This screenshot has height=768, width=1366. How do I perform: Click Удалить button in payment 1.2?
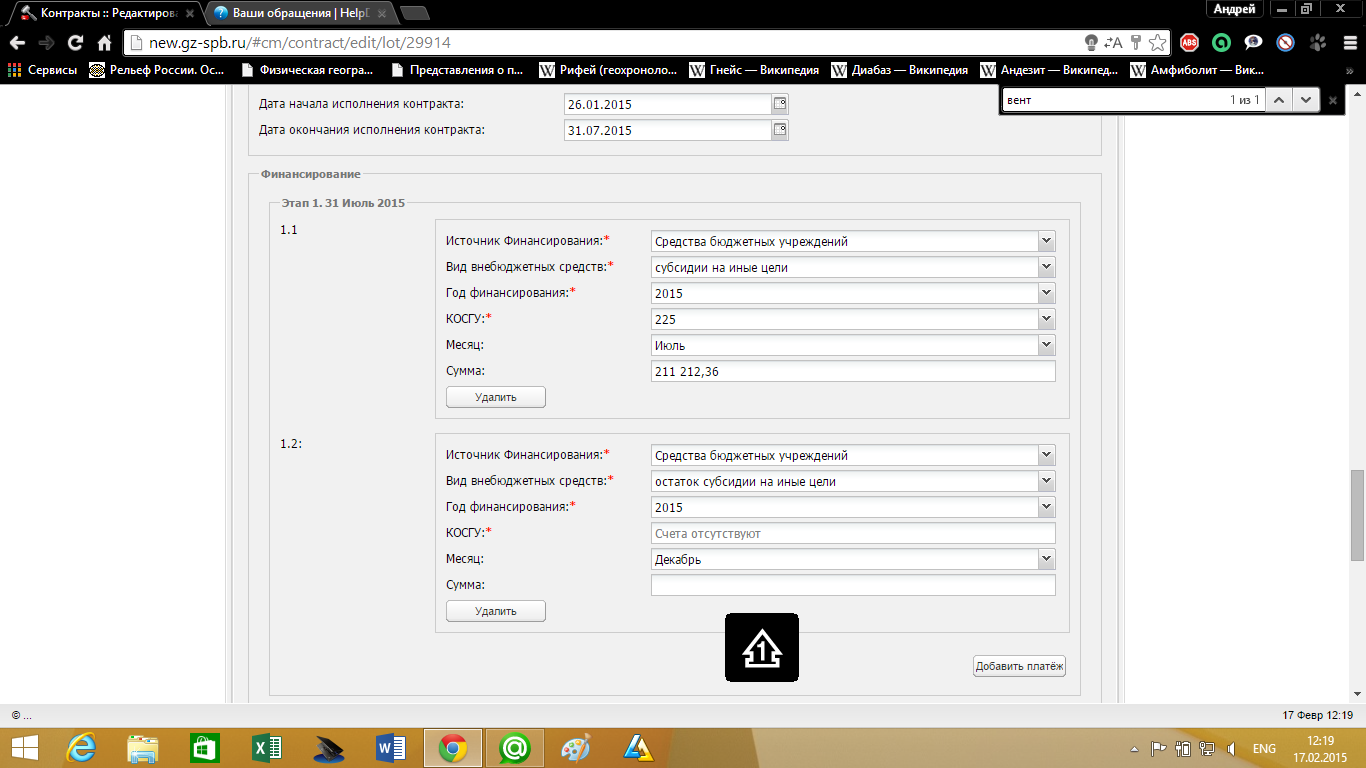(x=496, y=611)
